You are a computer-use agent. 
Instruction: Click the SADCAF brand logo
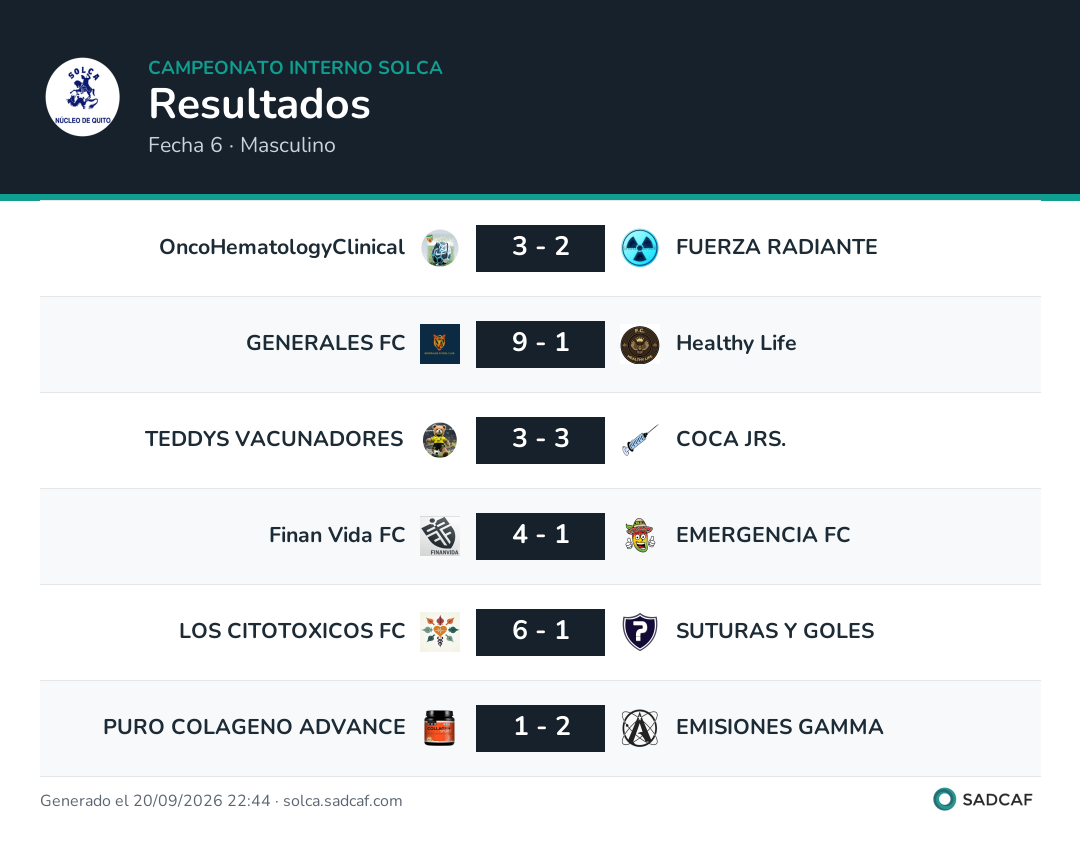(x=983, y=800)
